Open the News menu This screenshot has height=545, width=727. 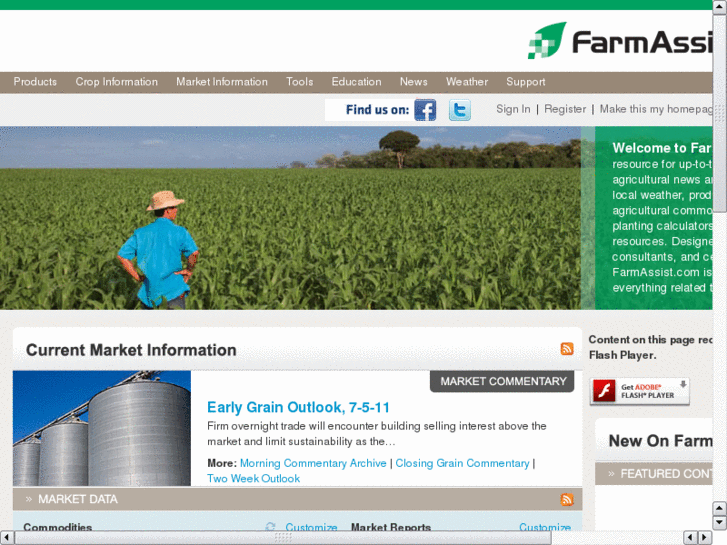pos(414,82)
